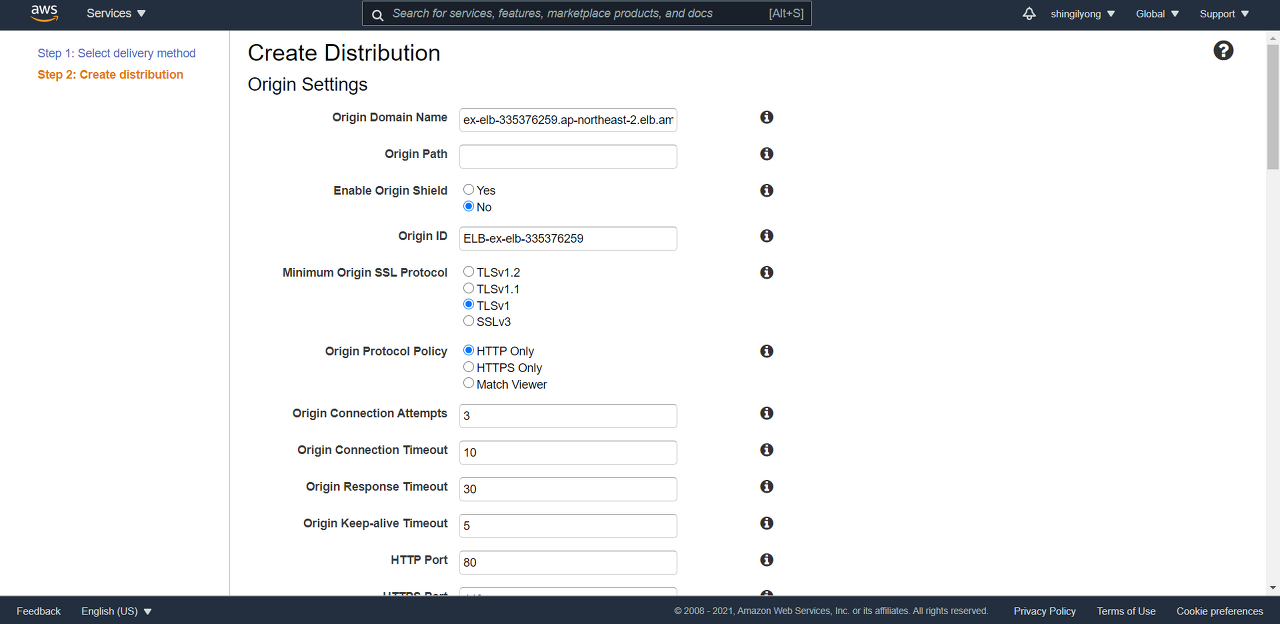Show info for Origin Keep-alive Timeout
This screenshot has height=624, width=1280.
pyautogui.click(x=767, y=523)
